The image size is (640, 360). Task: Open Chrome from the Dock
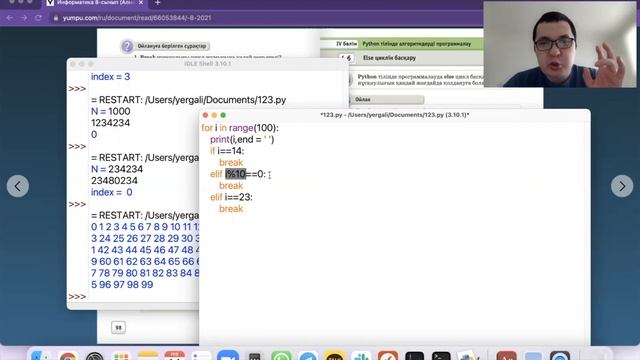68,356
